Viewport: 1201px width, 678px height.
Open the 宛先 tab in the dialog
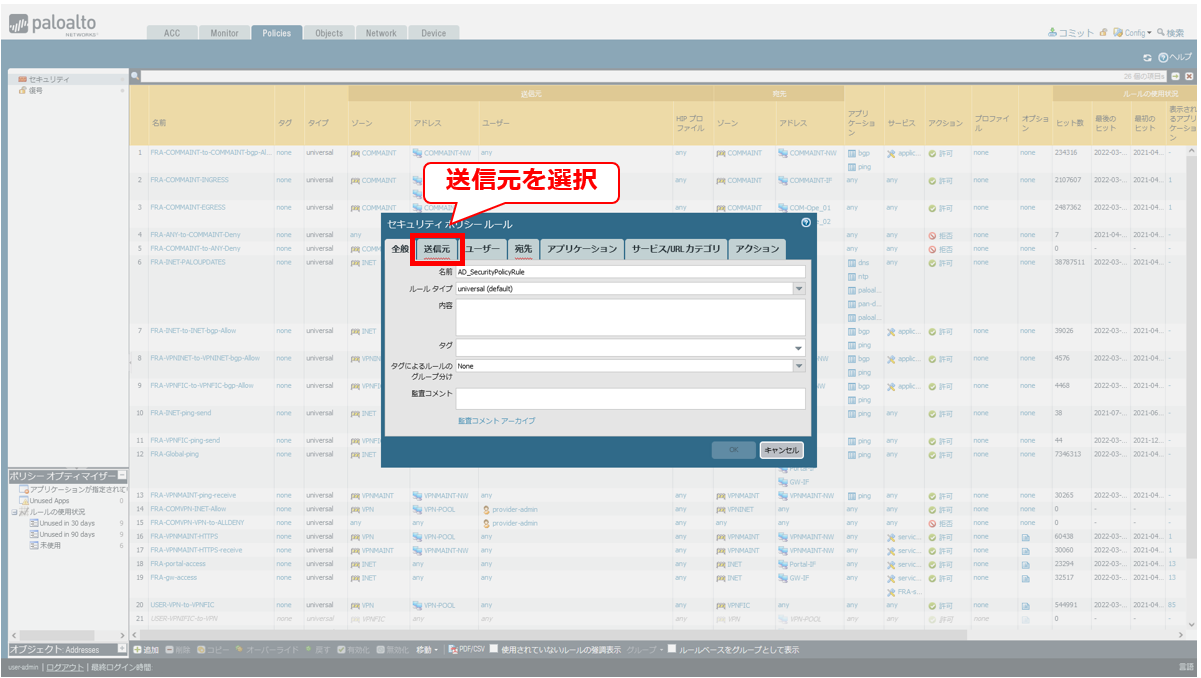pyautogui.click(x=524, y=248)
